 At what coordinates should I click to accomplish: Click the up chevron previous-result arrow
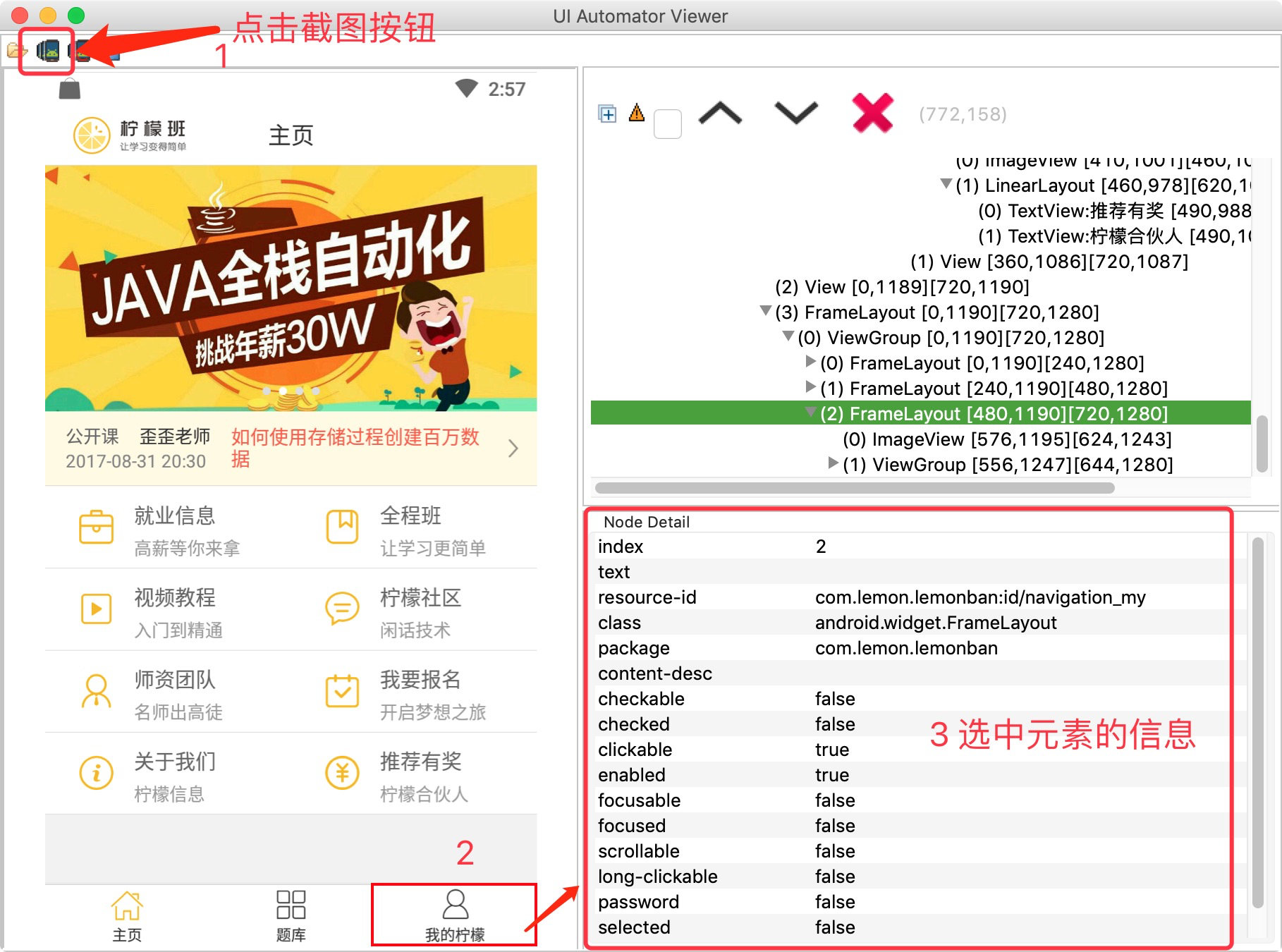pyautogui.click(x=720, y=114)
